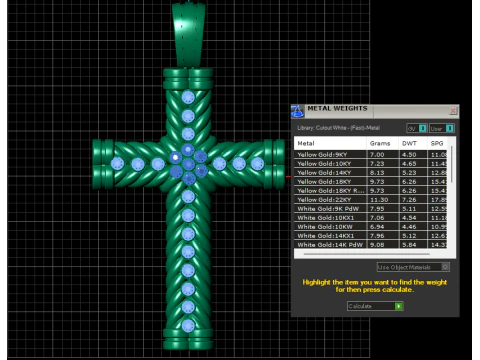Viewport: 480px width, 360px height.
Task: Click the Metal Weights scale icon
Action: tap(297, 111)
